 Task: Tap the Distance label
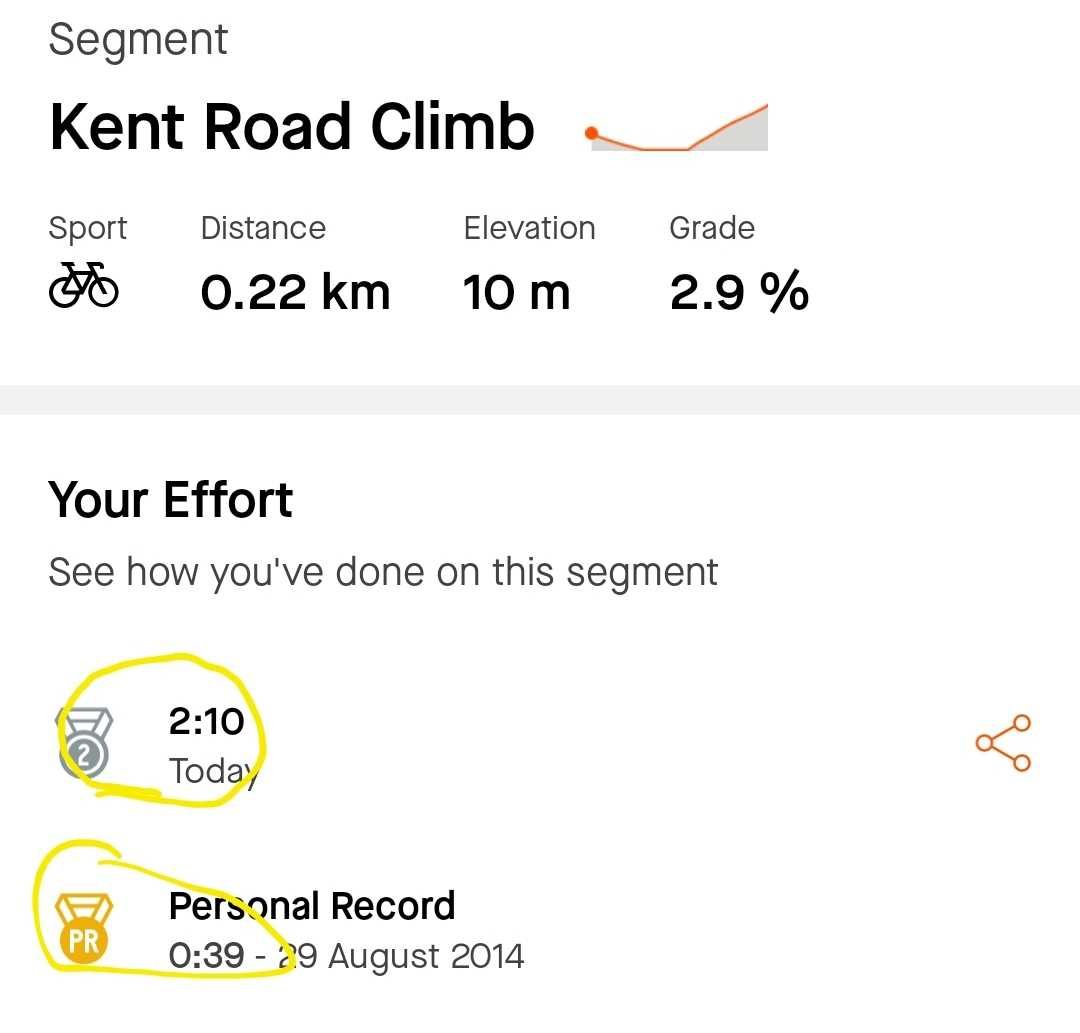tap(263, 228)
